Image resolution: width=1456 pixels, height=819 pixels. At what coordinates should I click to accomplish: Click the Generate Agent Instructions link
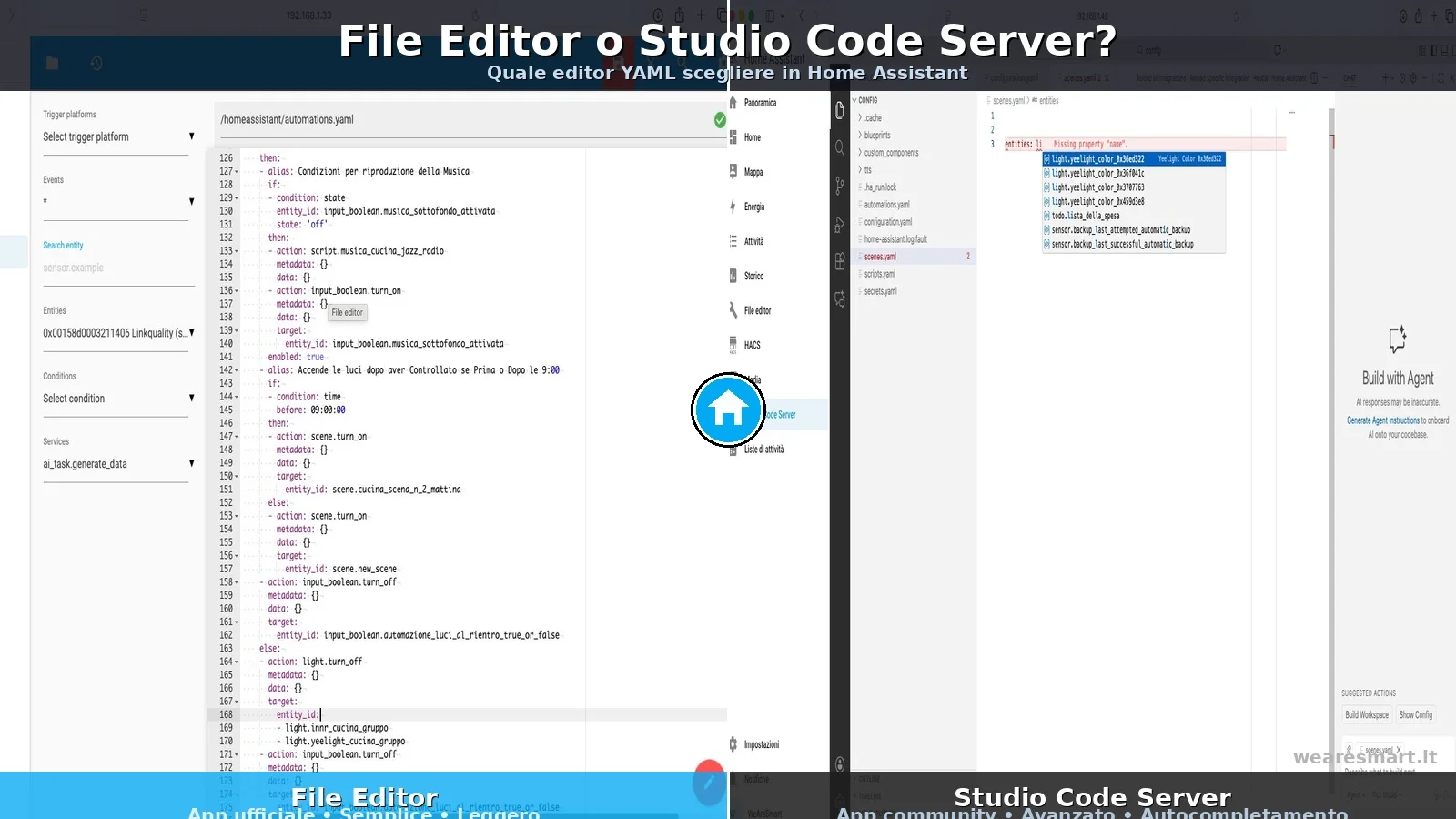(x=1383, y=420)
